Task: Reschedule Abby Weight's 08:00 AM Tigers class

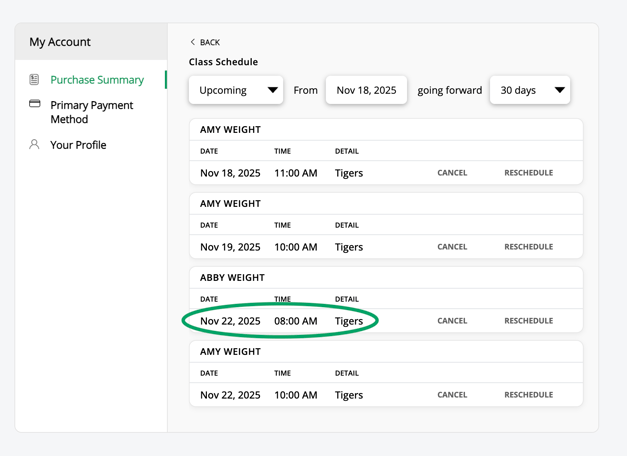Action: coord(528,321)
